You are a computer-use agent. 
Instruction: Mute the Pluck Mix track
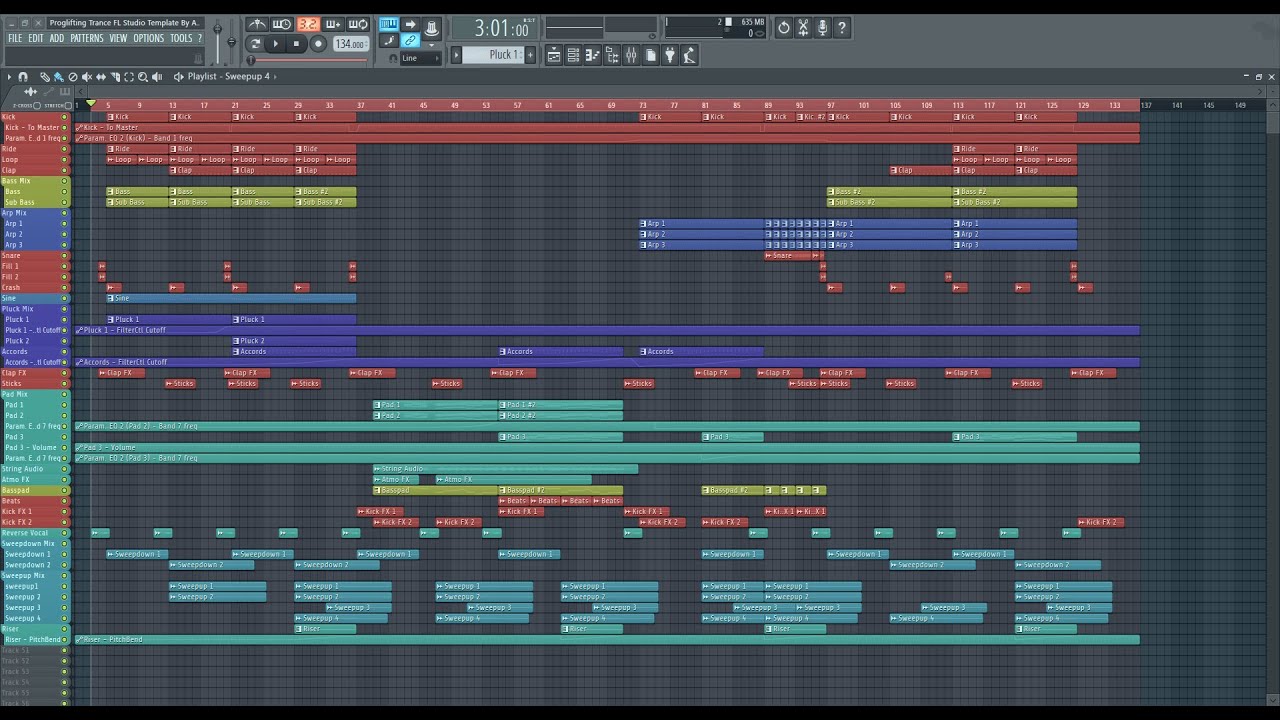65,309
